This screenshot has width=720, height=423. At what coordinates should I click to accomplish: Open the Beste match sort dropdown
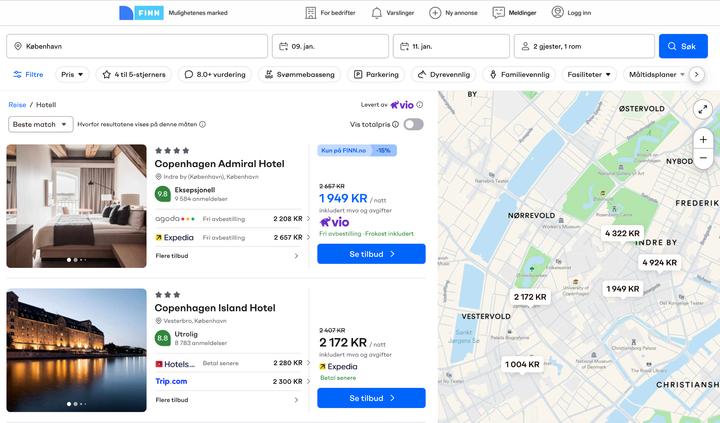pyautogui.click(x=41, y=125)
